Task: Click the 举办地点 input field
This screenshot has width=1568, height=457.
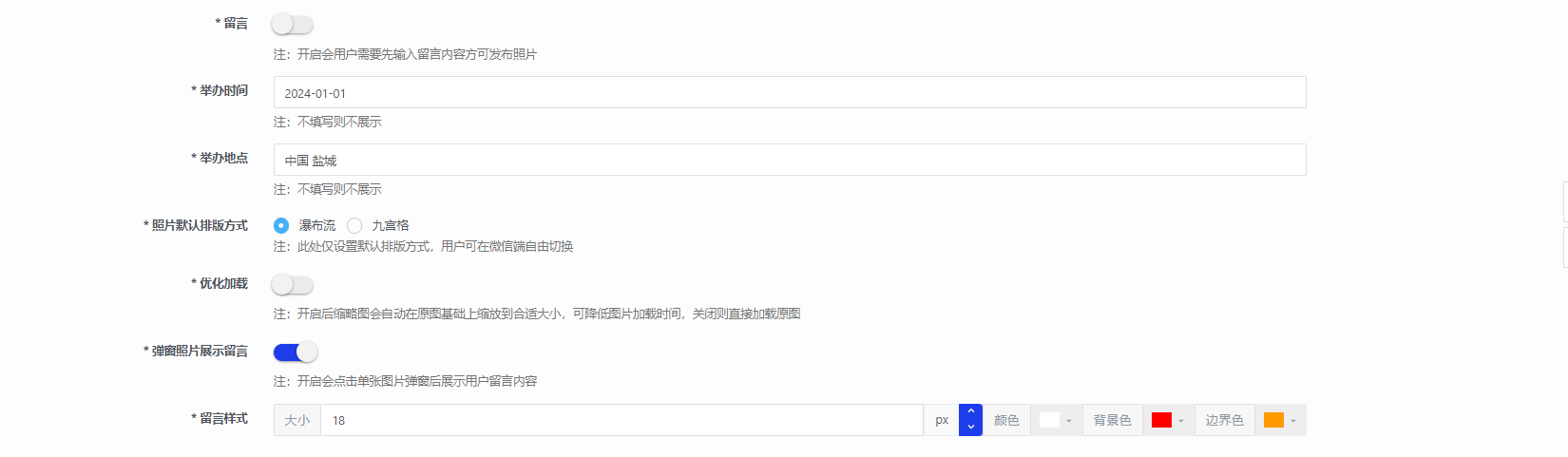Action: [x=790, y=160]
